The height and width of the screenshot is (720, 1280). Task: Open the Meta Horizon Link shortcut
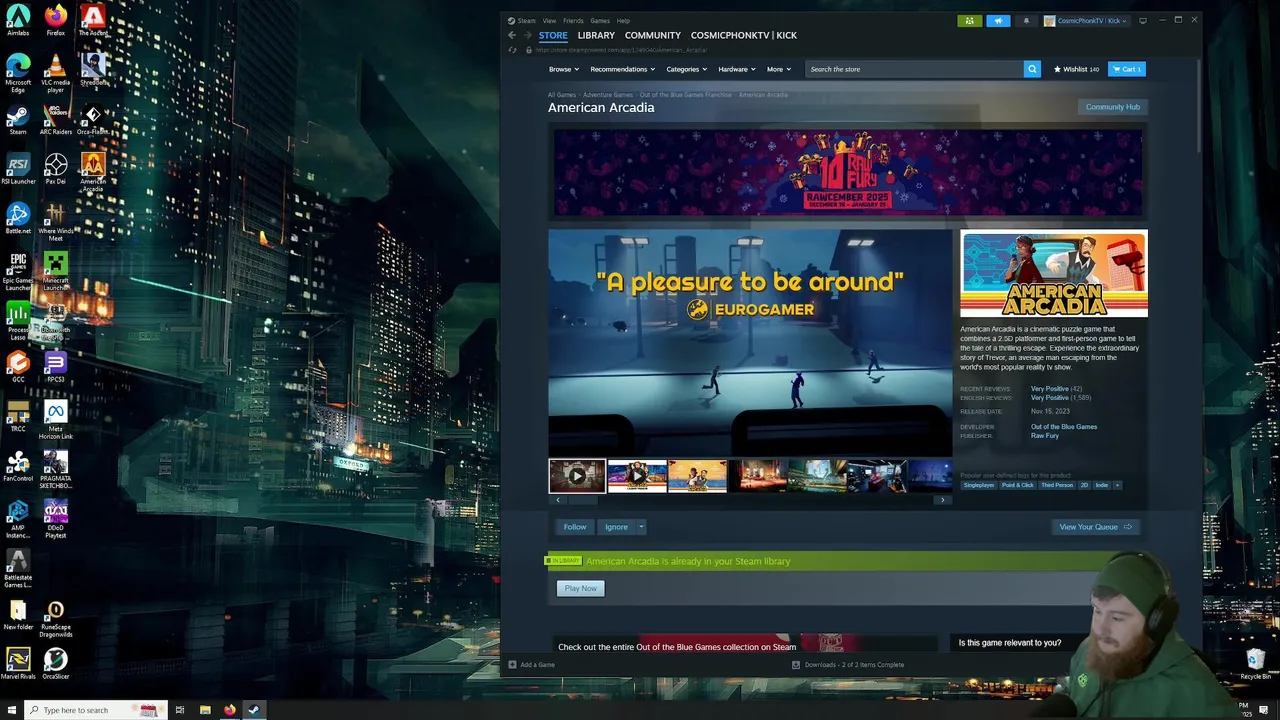[55, 420]
